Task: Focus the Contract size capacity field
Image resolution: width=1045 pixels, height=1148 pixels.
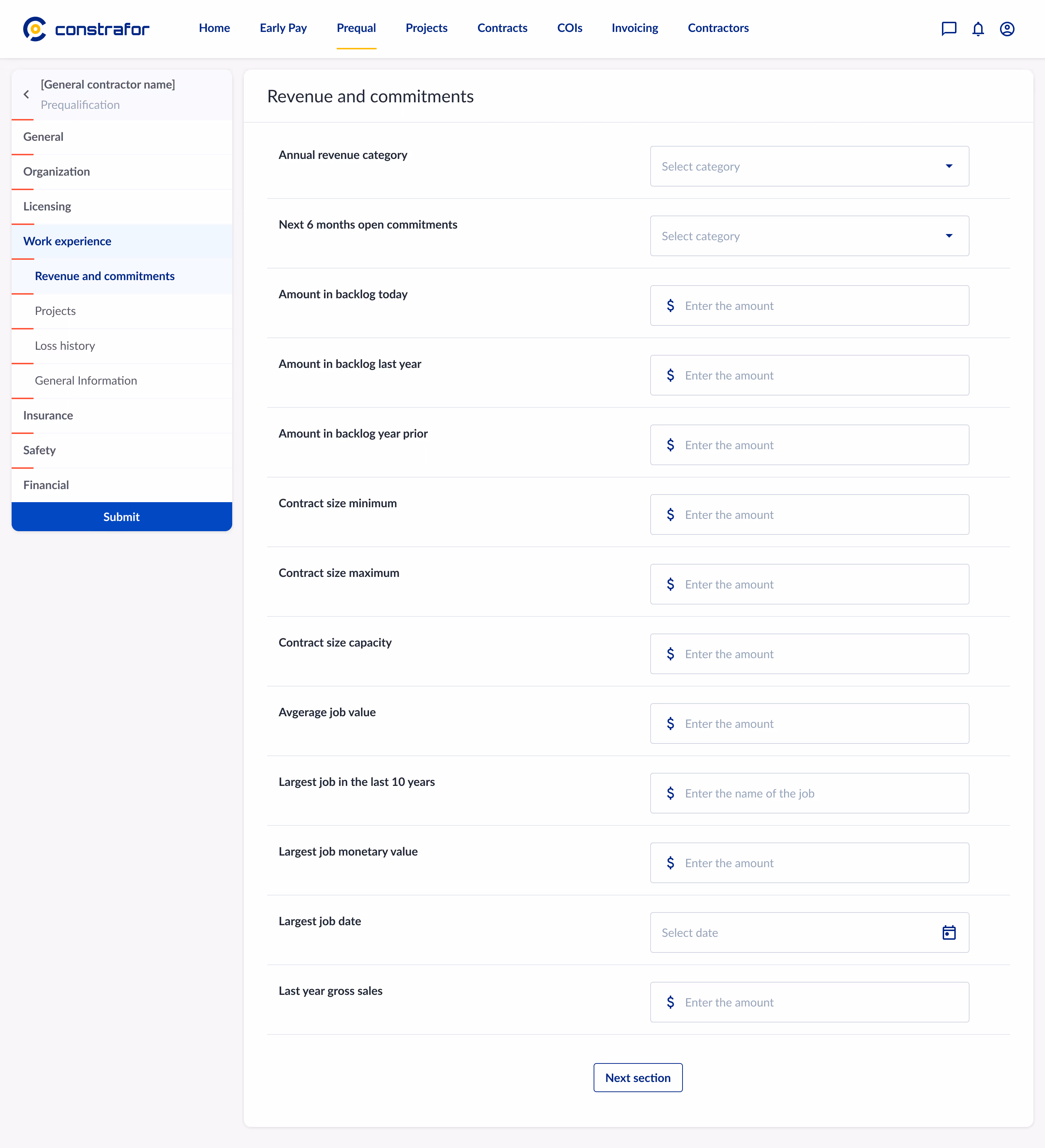Action: point(809,654)
